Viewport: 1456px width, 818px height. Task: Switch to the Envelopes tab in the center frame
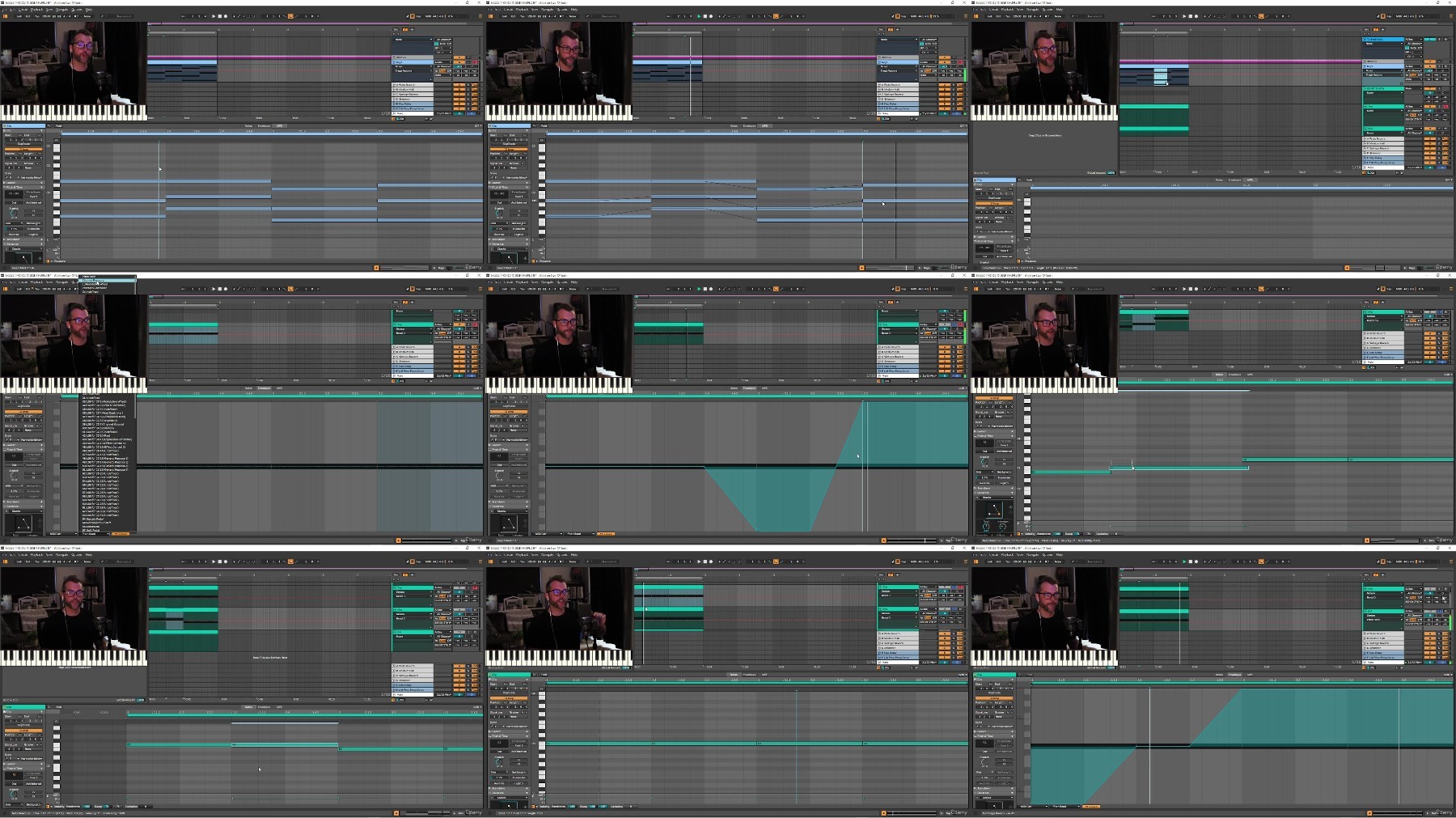(749, 388)
